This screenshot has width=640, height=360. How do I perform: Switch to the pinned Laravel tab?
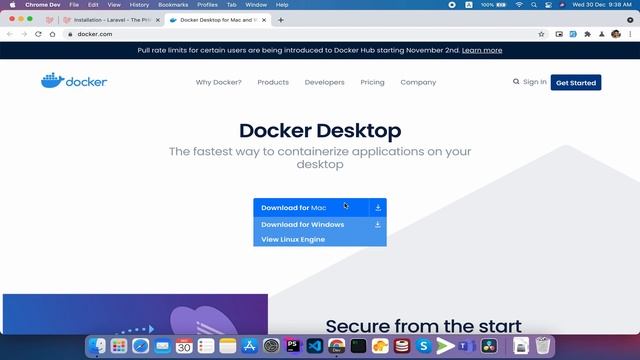[50, 20]
